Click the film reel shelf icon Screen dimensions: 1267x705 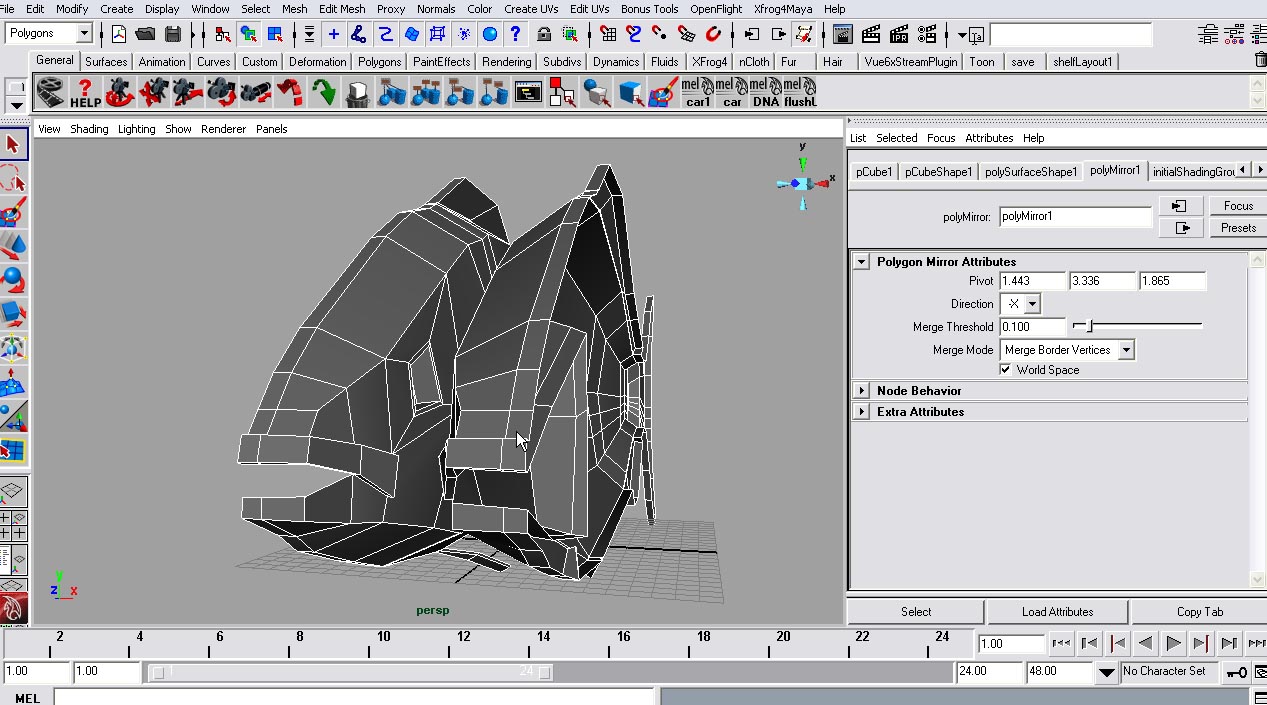coord(51,93)
